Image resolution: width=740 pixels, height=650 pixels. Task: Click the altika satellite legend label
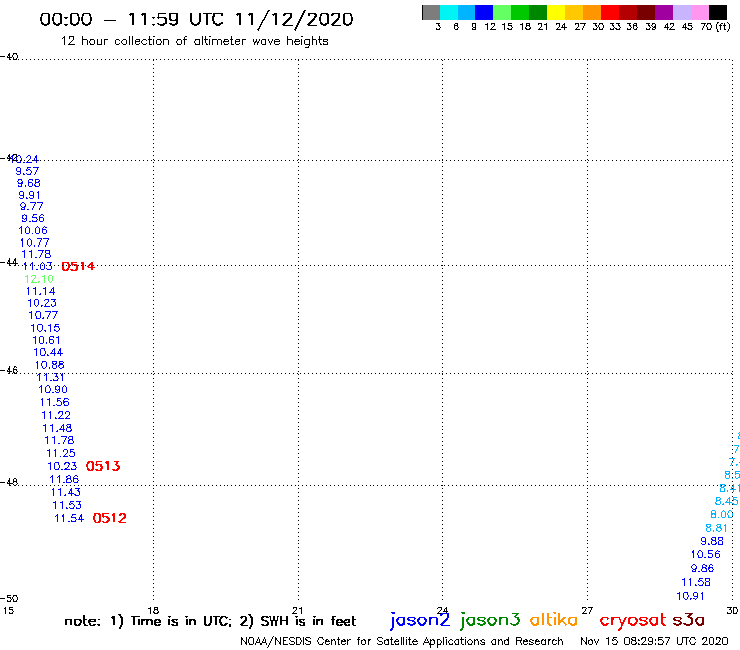pyautogui.click(x=554, y=620)
